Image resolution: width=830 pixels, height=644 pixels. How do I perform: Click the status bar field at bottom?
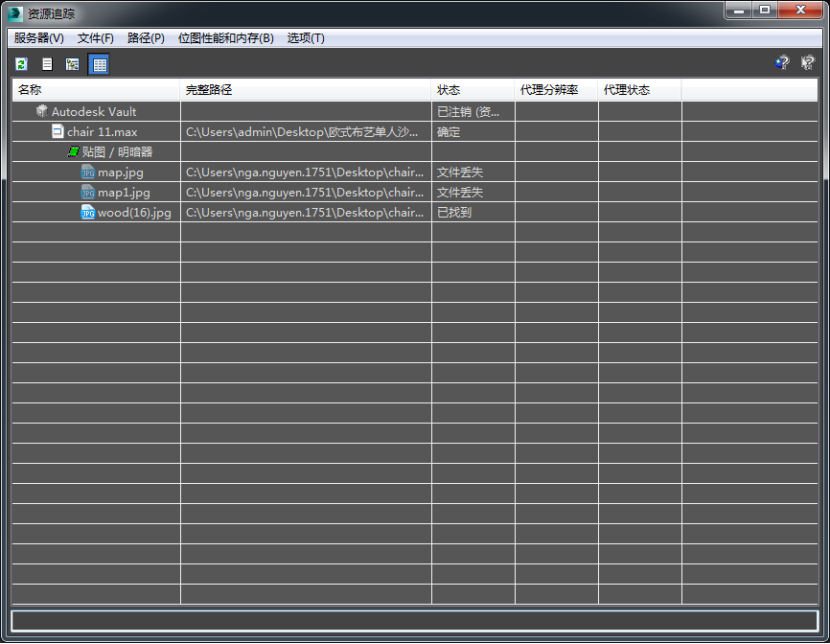coord(415,621)
